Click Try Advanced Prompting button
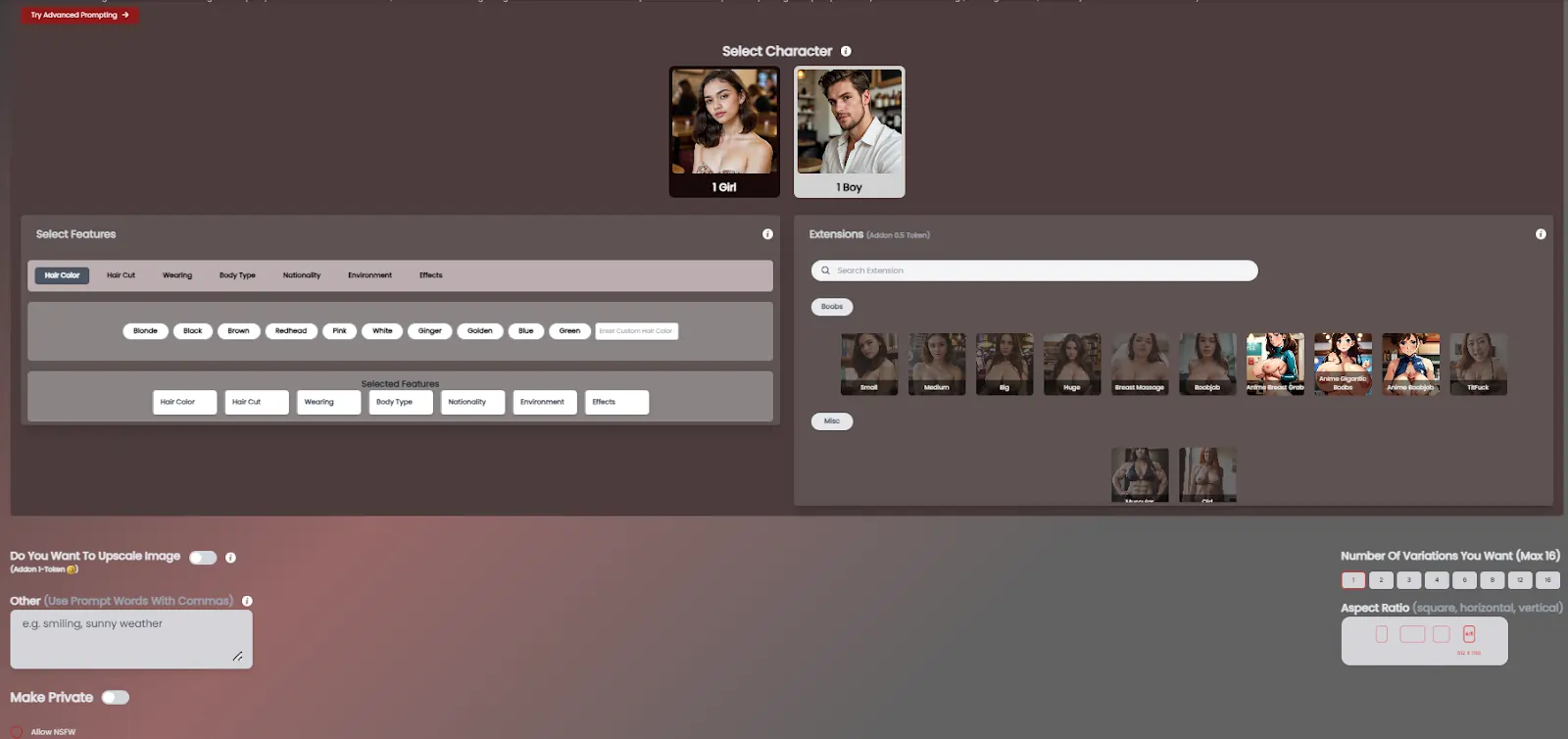Image resolution: width=1568 pixels, height=739 pixels. tap(79, 15)
